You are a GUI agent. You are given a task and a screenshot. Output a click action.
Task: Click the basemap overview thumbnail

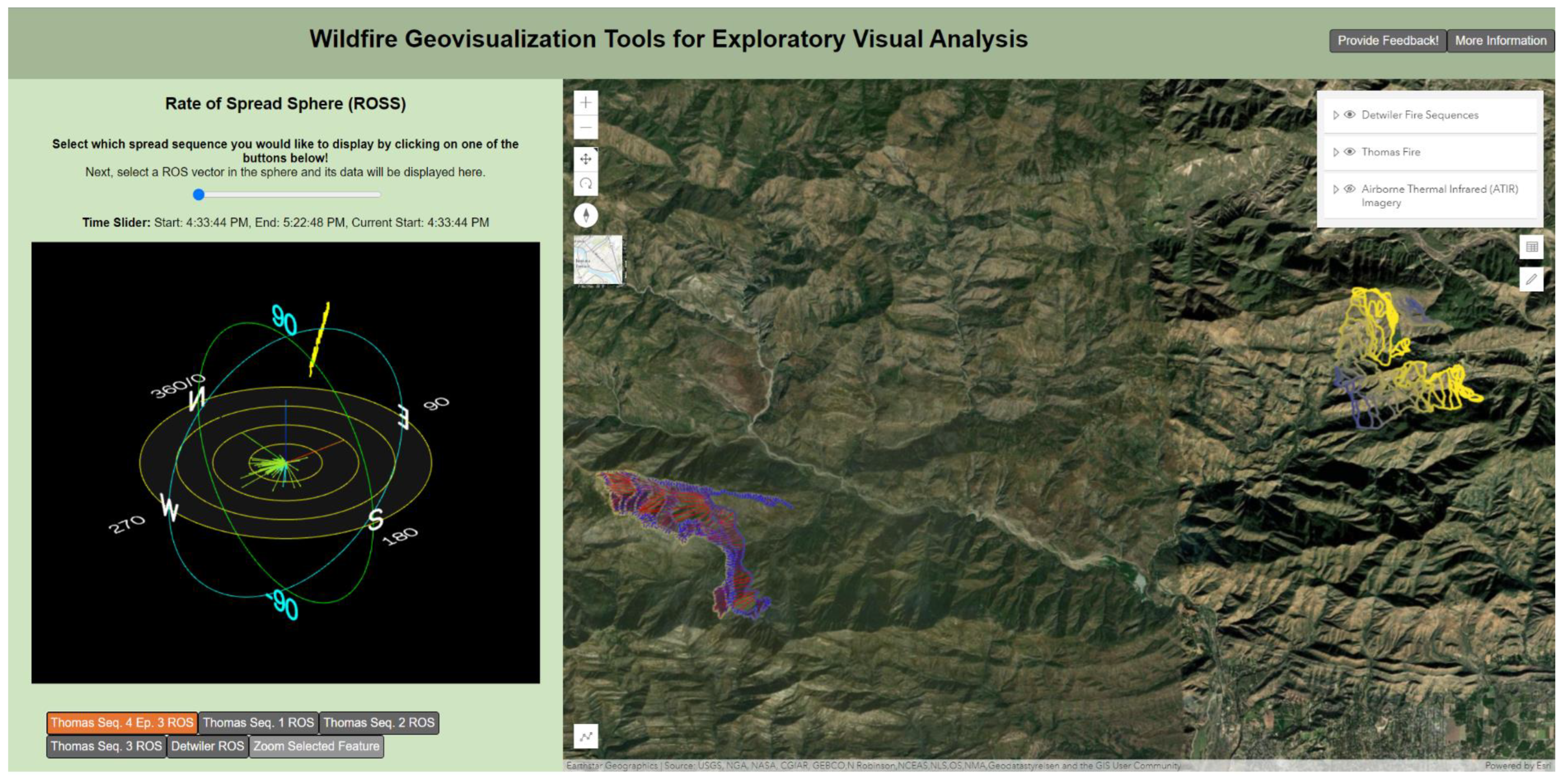point(598,260)
